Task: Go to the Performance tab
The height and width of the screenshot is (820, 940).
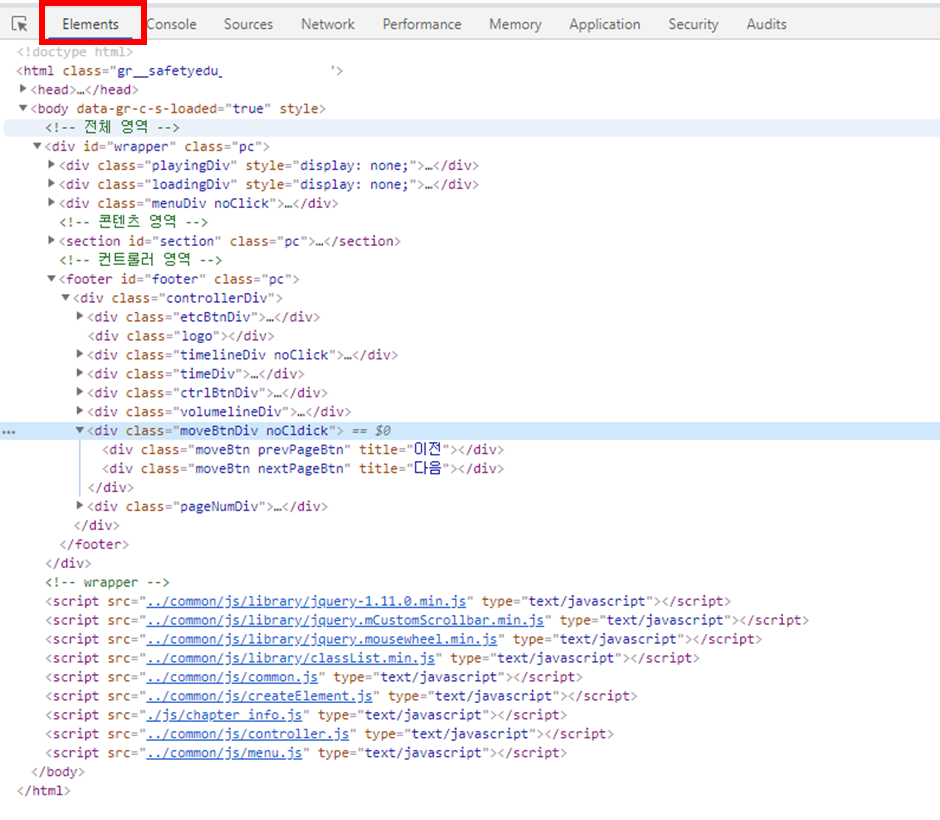Action: pyautogui.click(x=422, y=24)
